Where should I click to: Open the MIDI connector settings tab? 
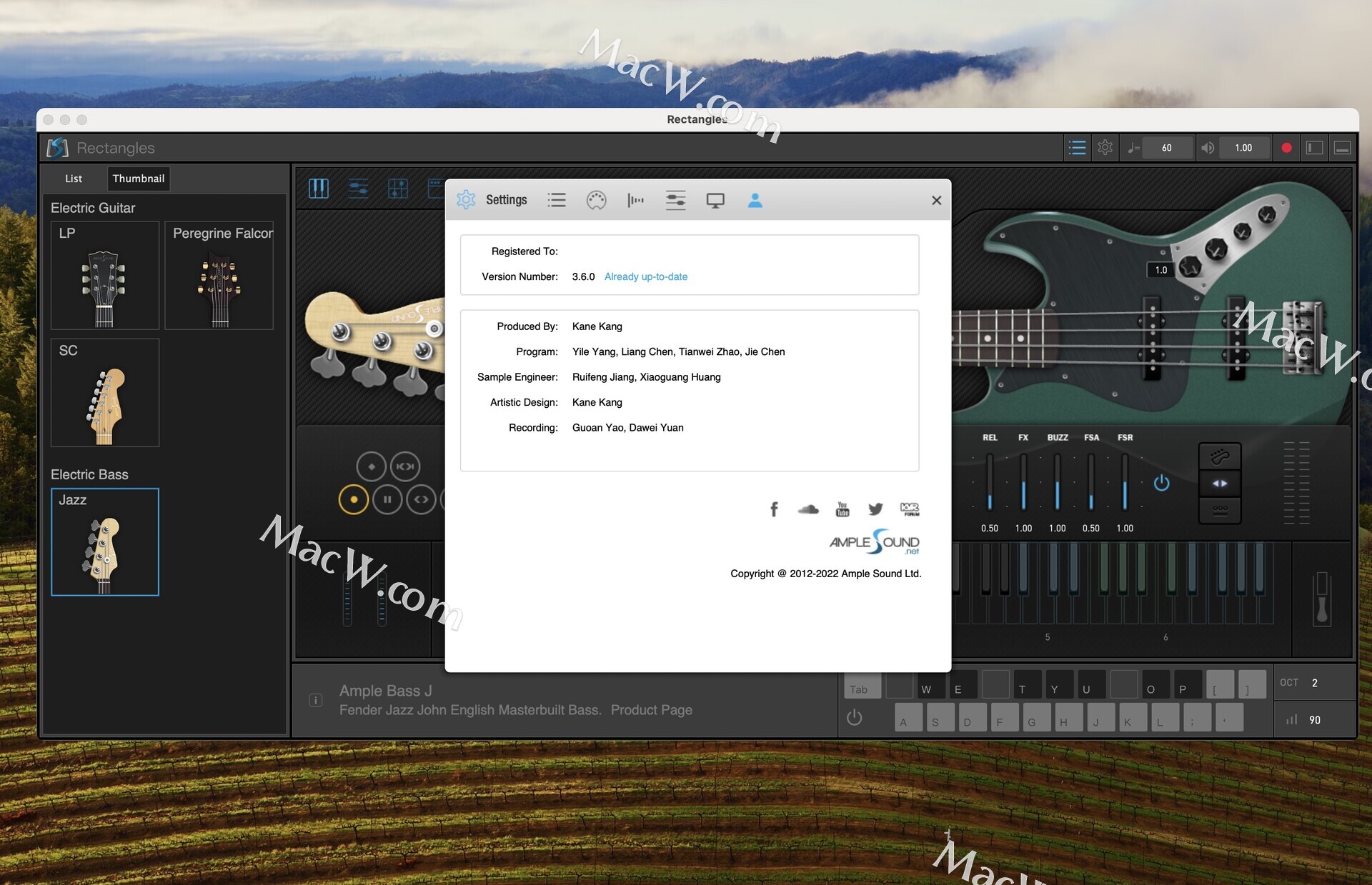(596, 200)
